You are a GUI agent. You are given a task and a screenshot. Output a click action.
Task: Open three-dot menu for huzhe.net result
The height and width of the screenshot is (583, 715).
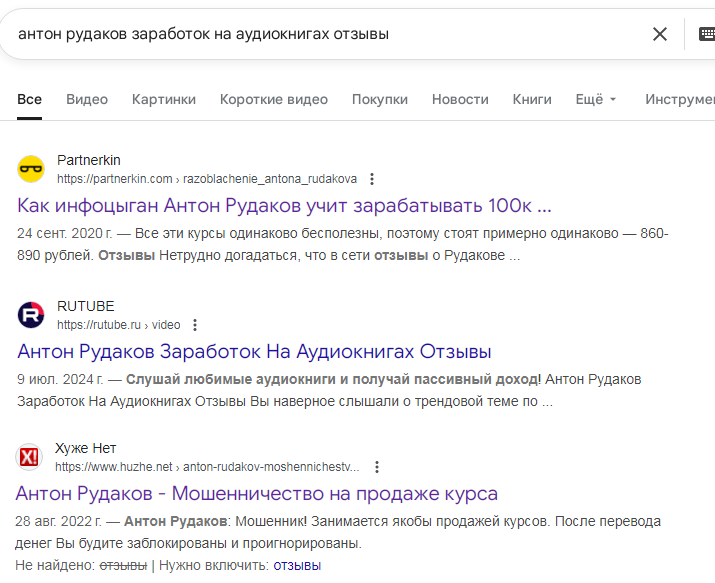[x=377, y=467]
